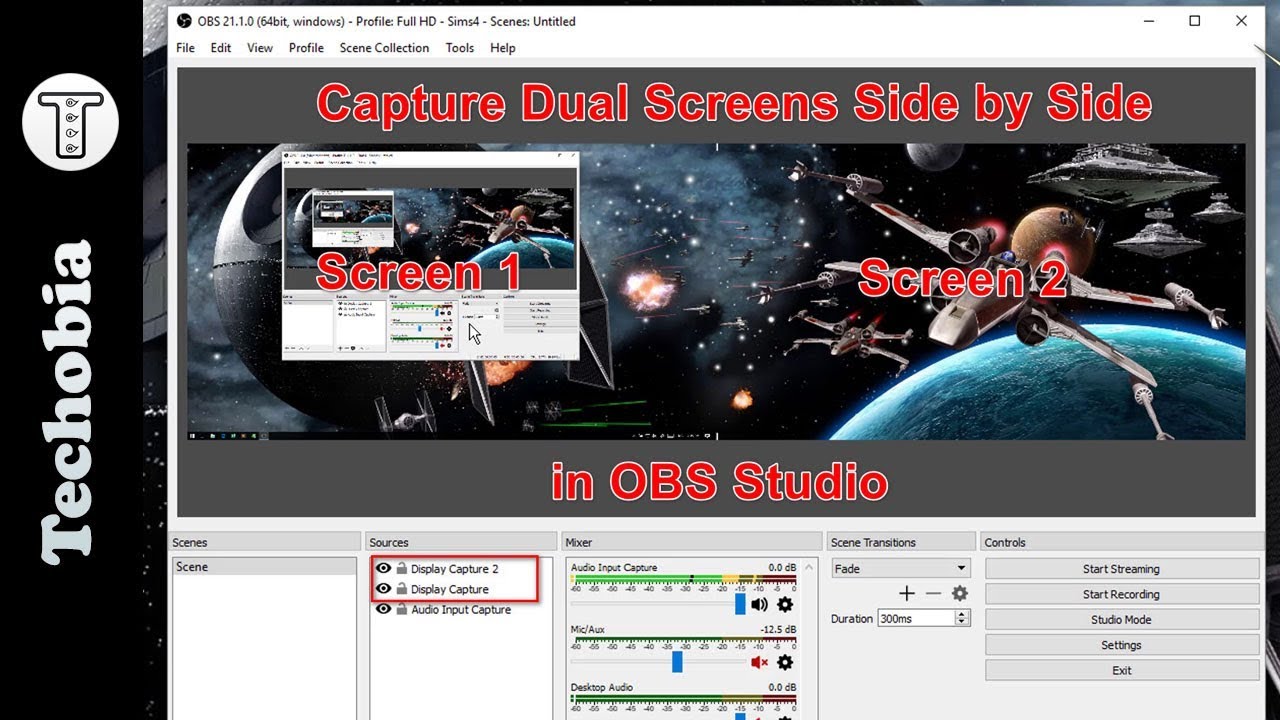Image resolution: width=1280 pixels, height=720 pixels.
Task: Click the OBS logo in title bar
Action: click(184, 21)
